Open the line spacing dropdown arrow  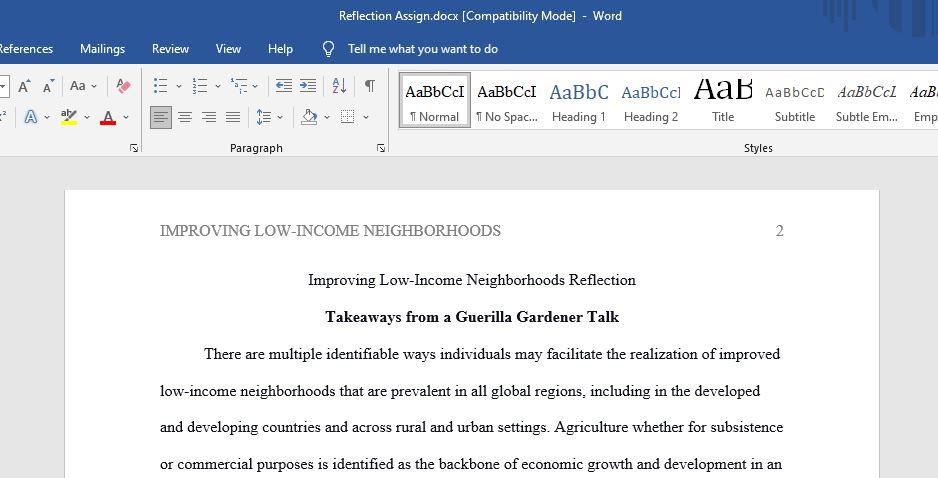click(279, 117)
